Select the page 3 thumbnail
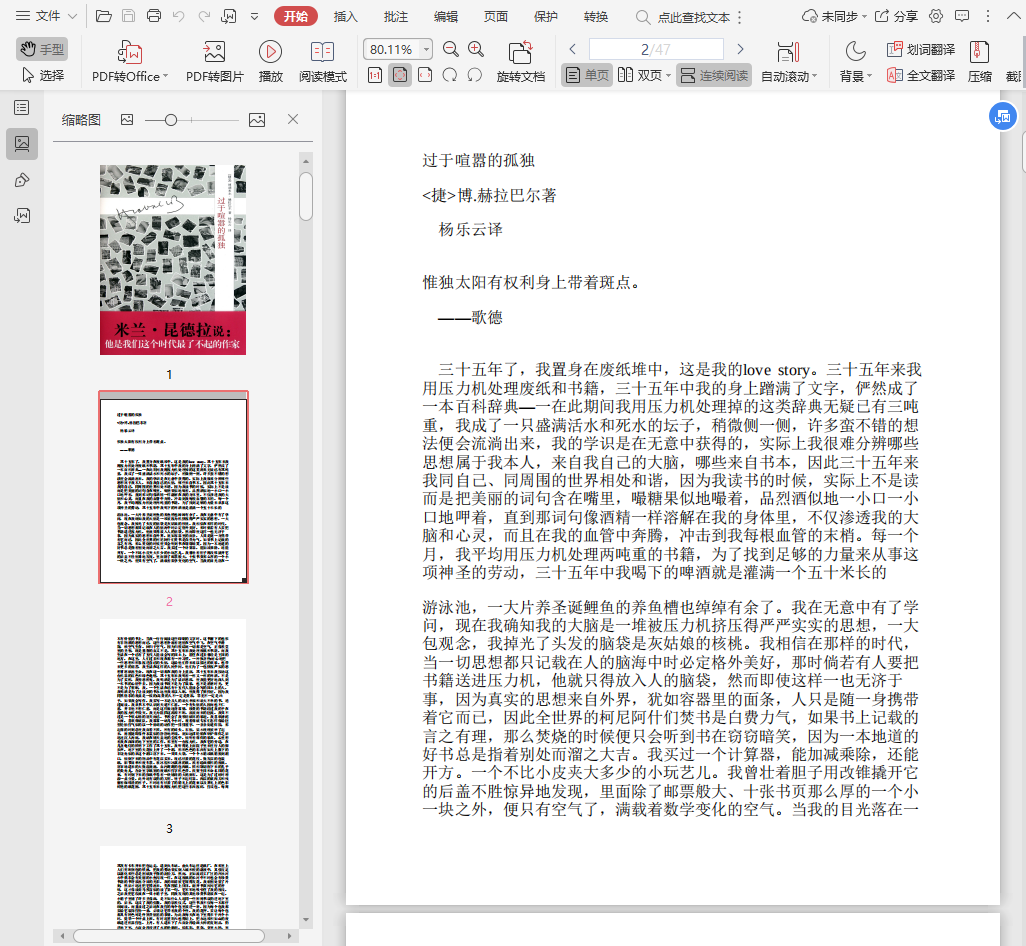 click(173, 714)
